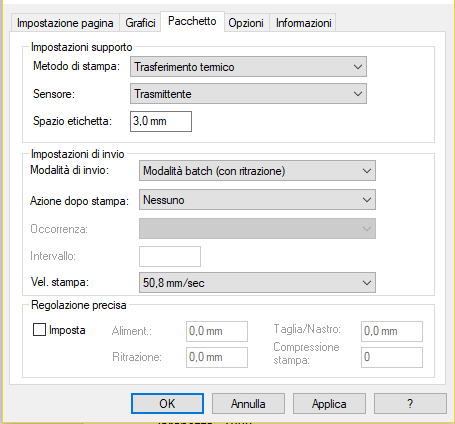This screenshot has width=455, height=424.
Task: Click the Sensore label
Action: [x=54, y=94]
